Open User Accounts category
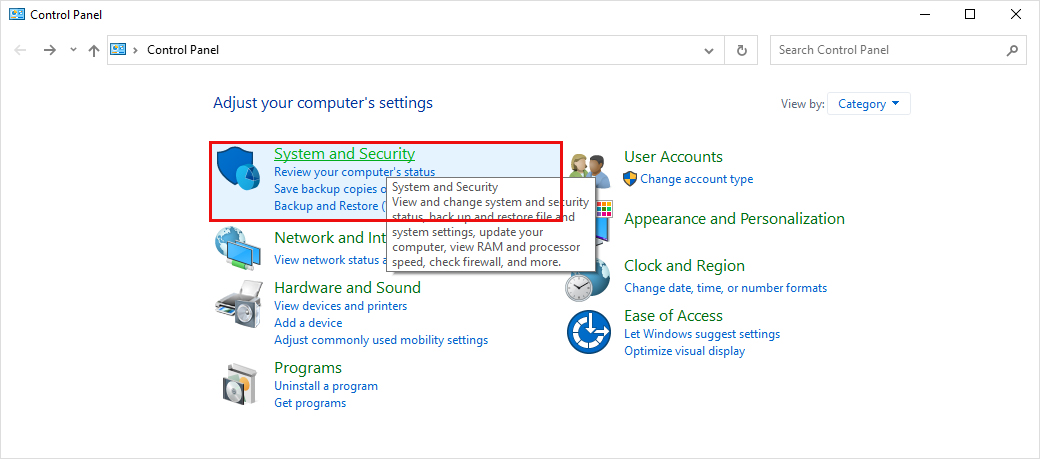Screen dimensions: 1040x459 pyautogui.click(x=673, y=157)
